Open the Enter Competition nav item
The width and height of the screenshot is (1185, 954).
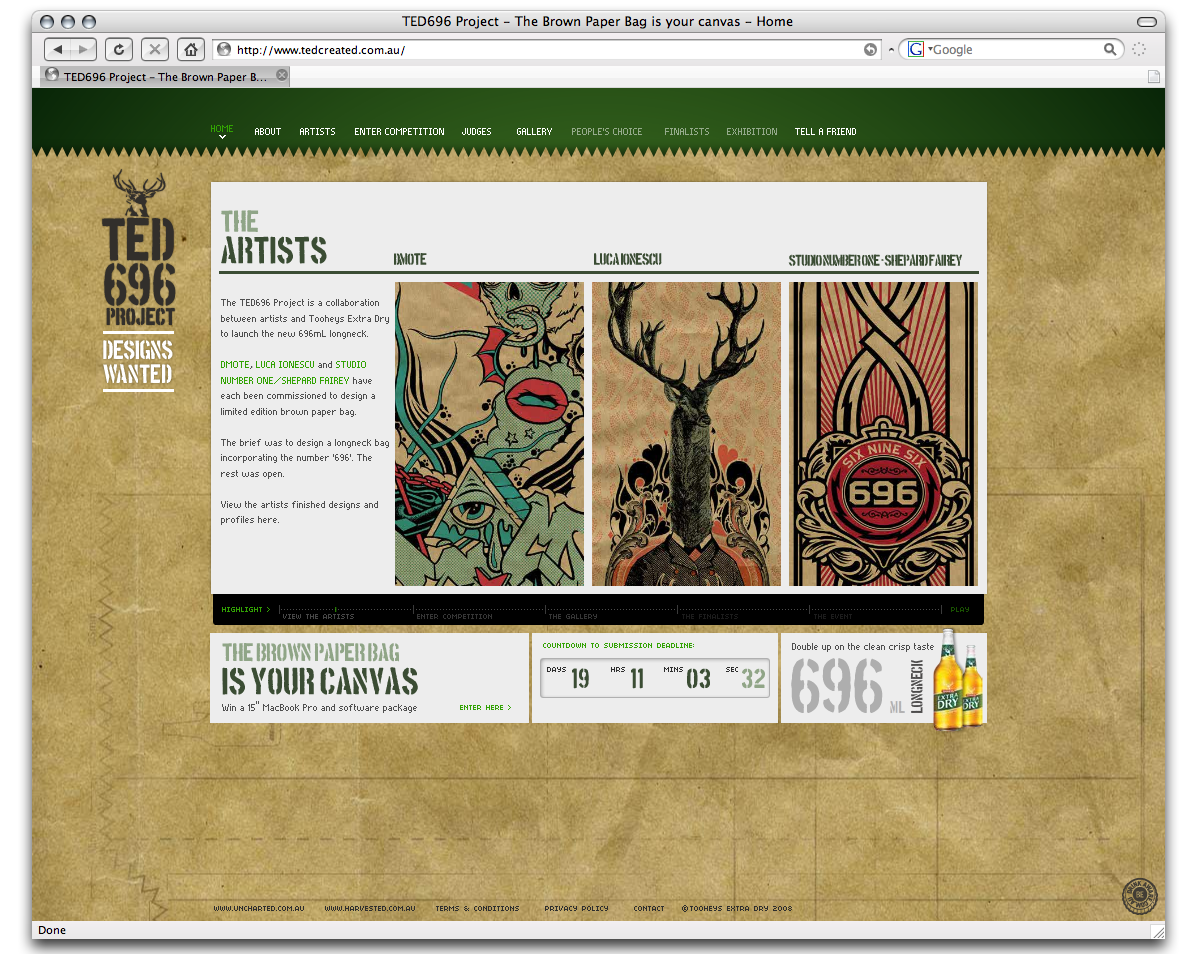click(x=399, y=132)
